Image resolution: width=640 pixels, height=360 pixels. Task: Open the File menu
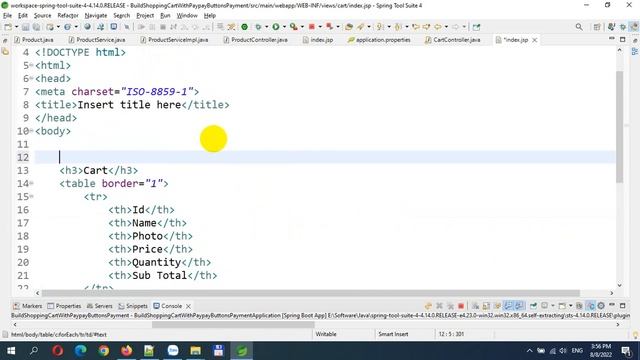pos(7,16)
